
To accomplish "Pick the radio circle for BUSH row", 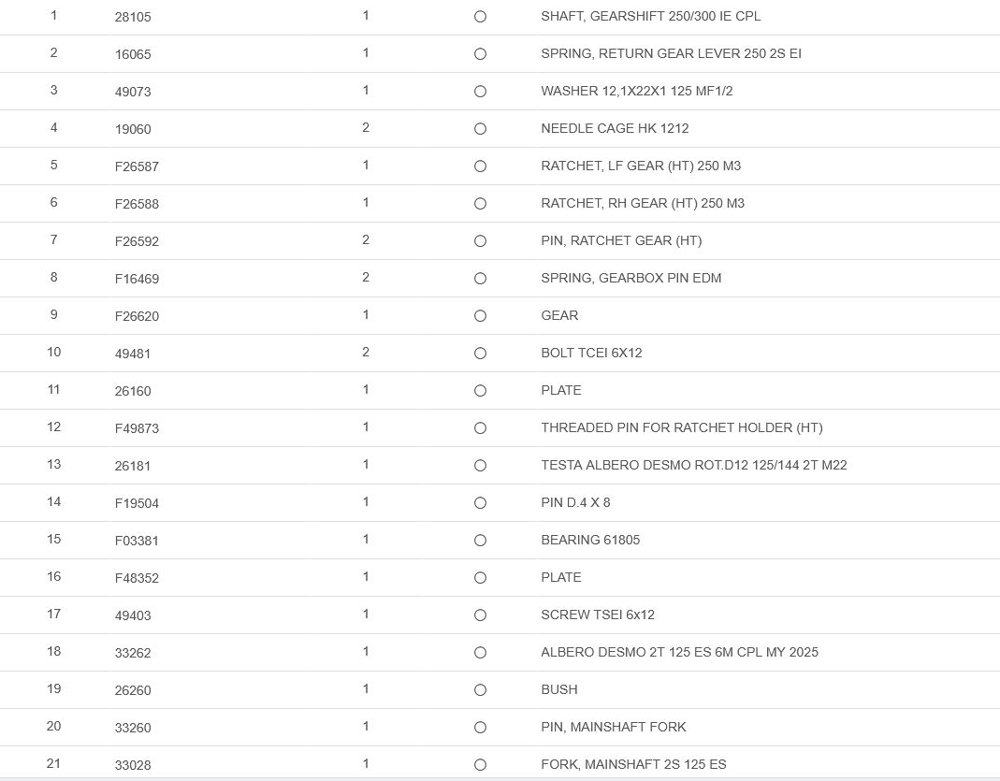I will click(480, 690).
